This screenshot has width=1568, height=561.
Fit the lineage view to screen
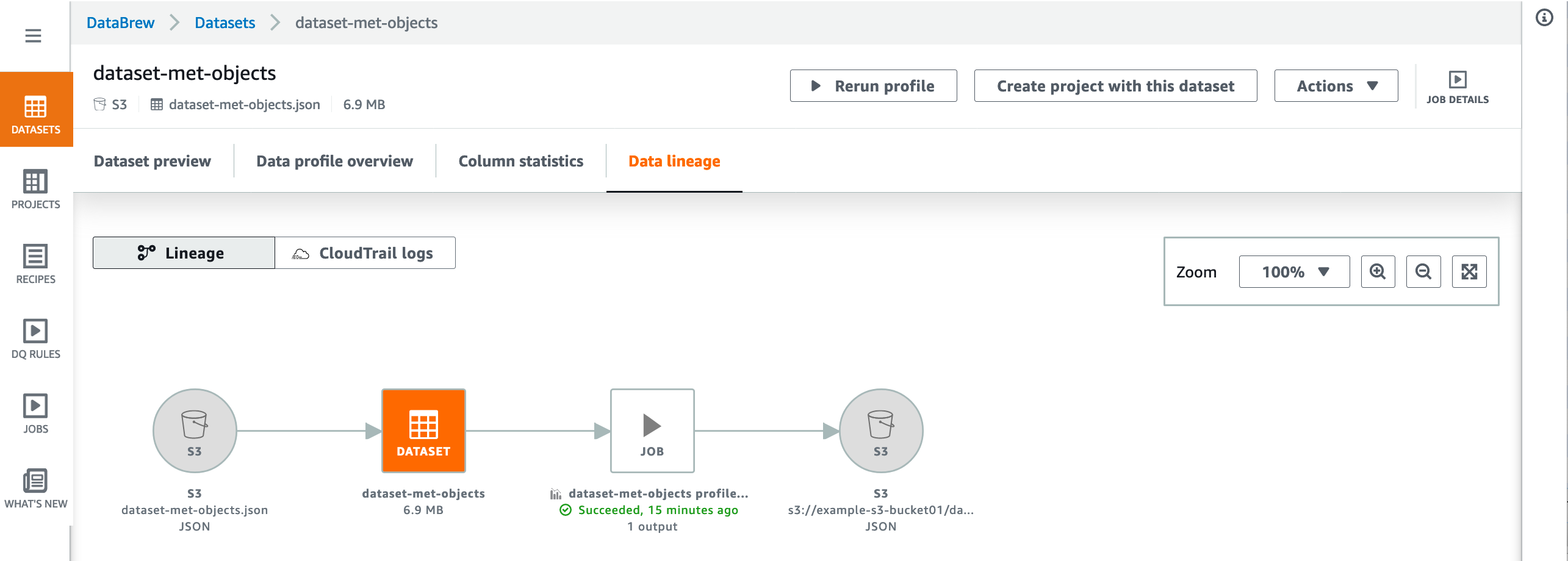tap(1469, 271)
